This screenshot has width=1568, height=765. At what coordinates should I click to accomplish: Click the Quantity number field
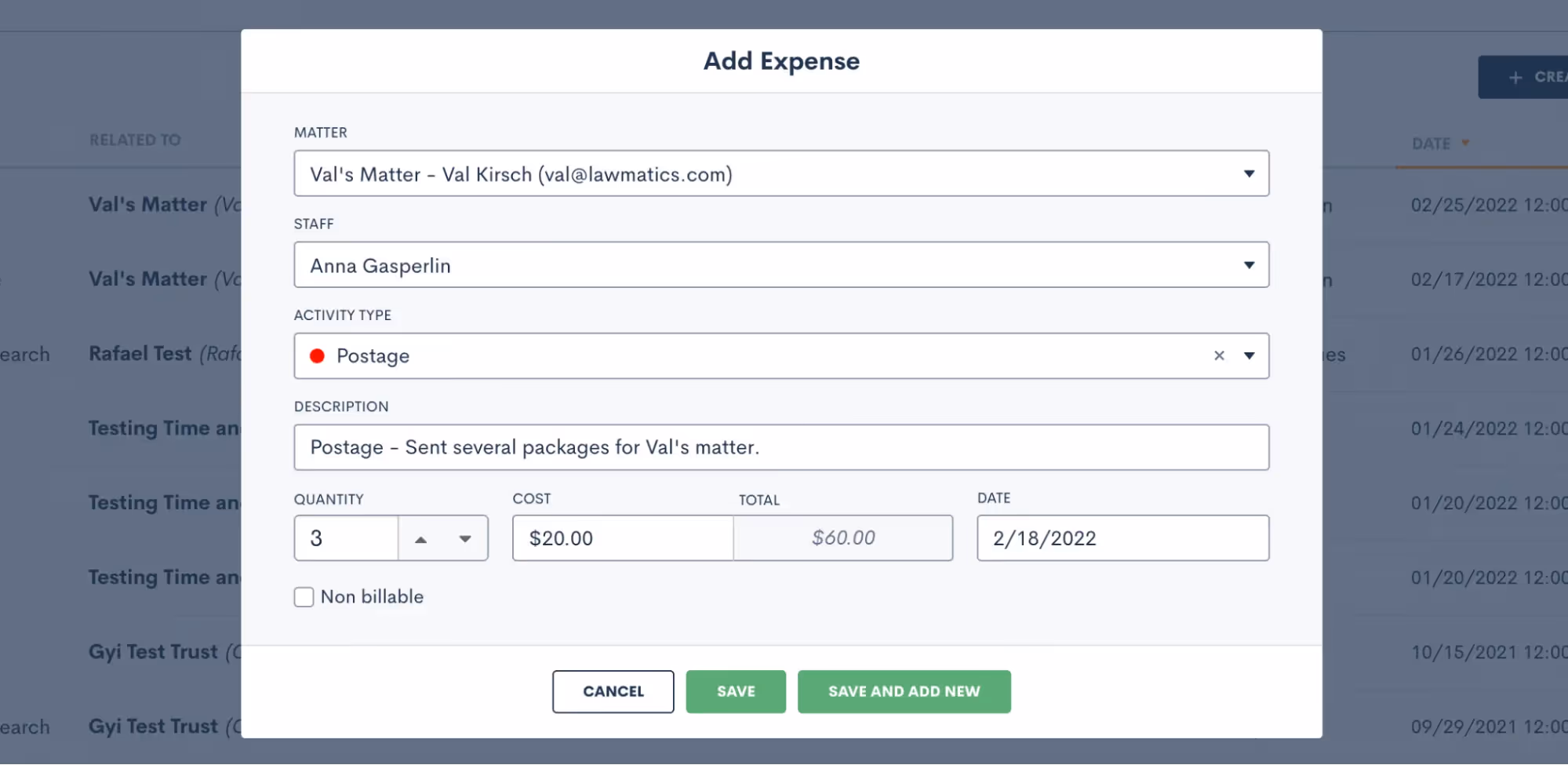[x=346, y=538]
